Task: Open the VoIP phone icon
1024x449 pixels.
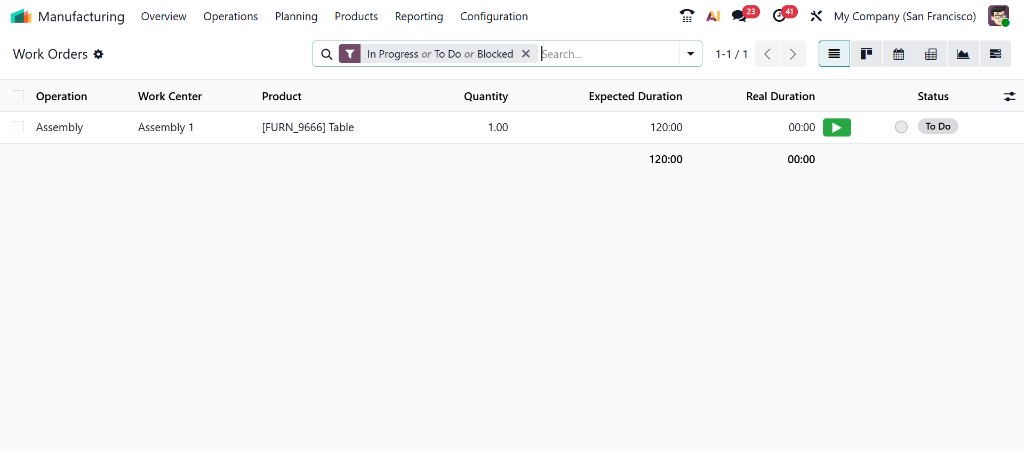Action: point(686,16)
